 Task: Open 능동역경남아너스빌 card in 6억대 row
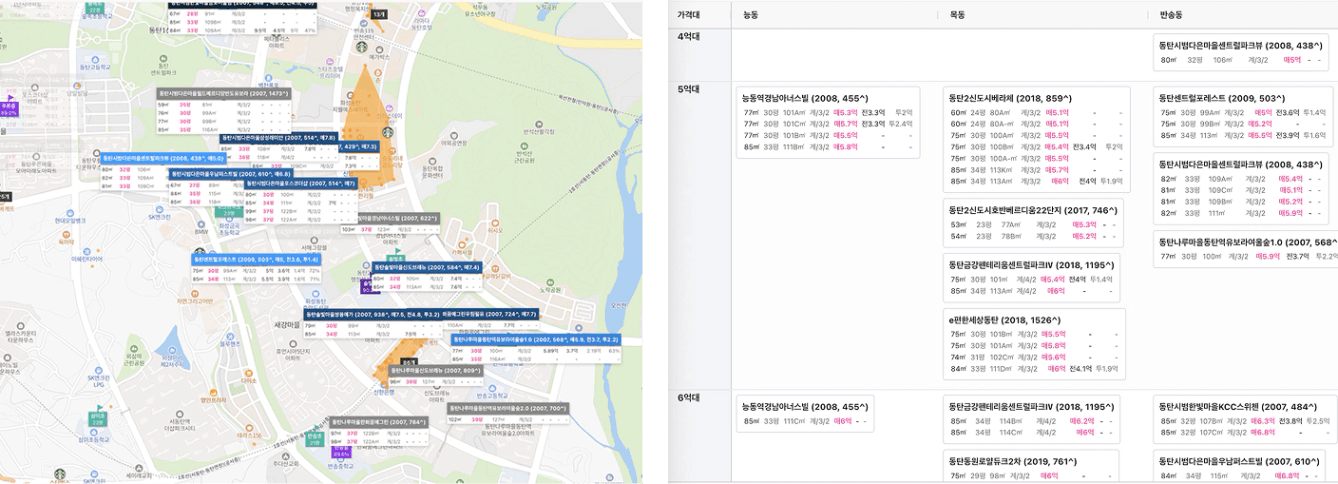806,413
